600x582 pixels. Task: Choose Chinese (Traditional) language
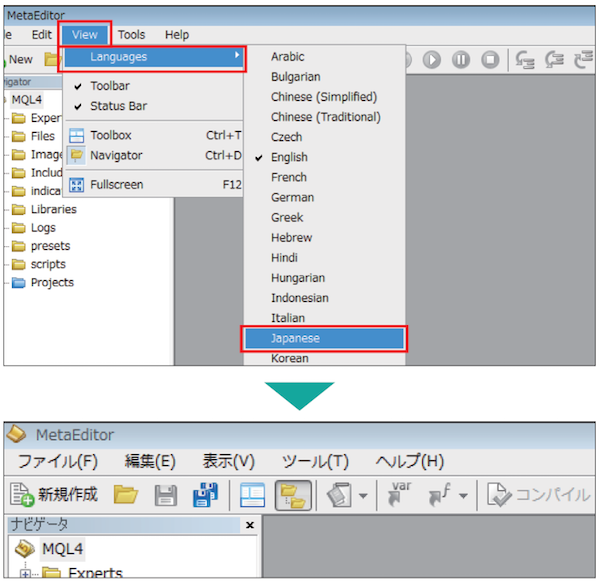click(324, 117)
